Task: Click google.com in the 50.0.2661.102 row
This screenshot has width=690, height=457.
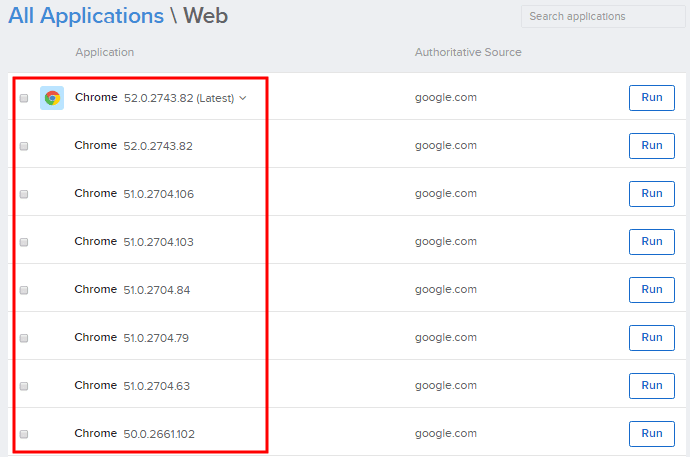Action: (x=446, y=434)
